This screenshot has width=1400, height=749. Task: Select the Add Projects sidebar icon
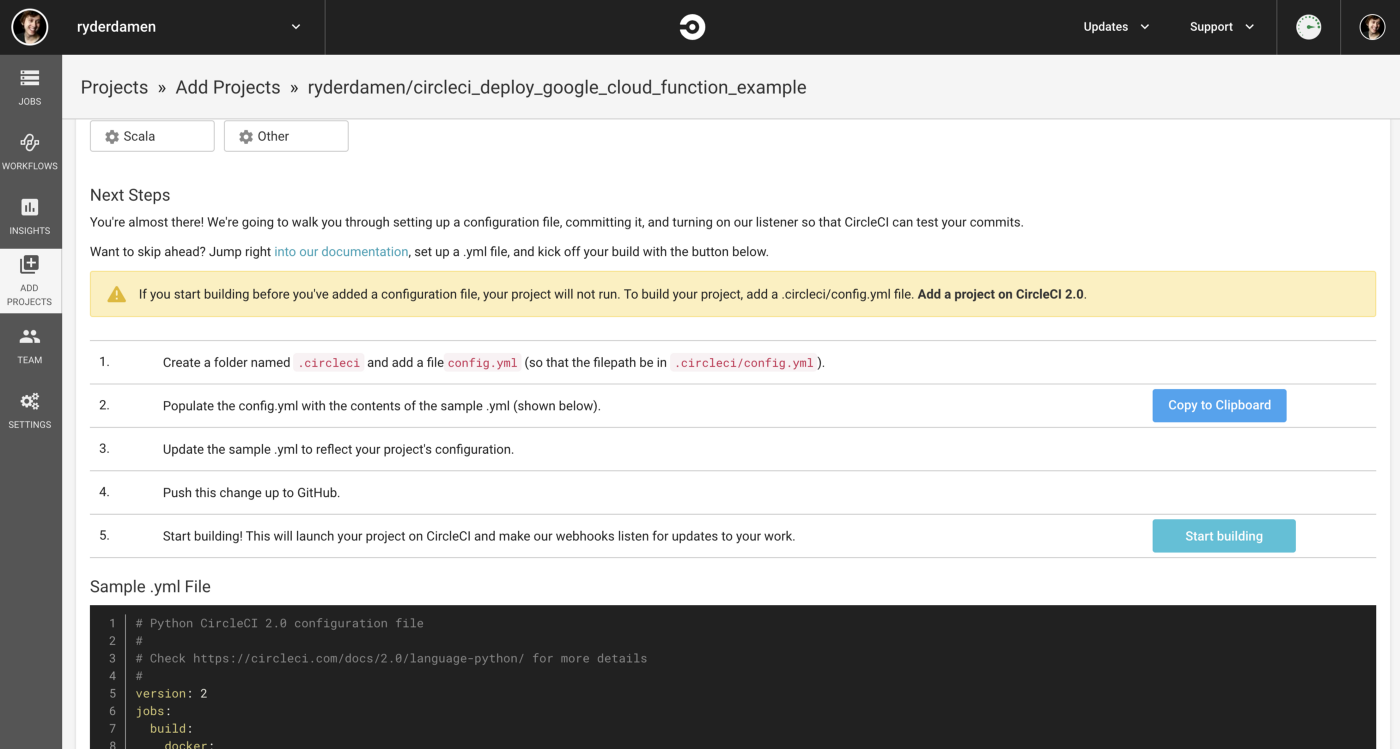pyautogui.click(x=30, y=280)
